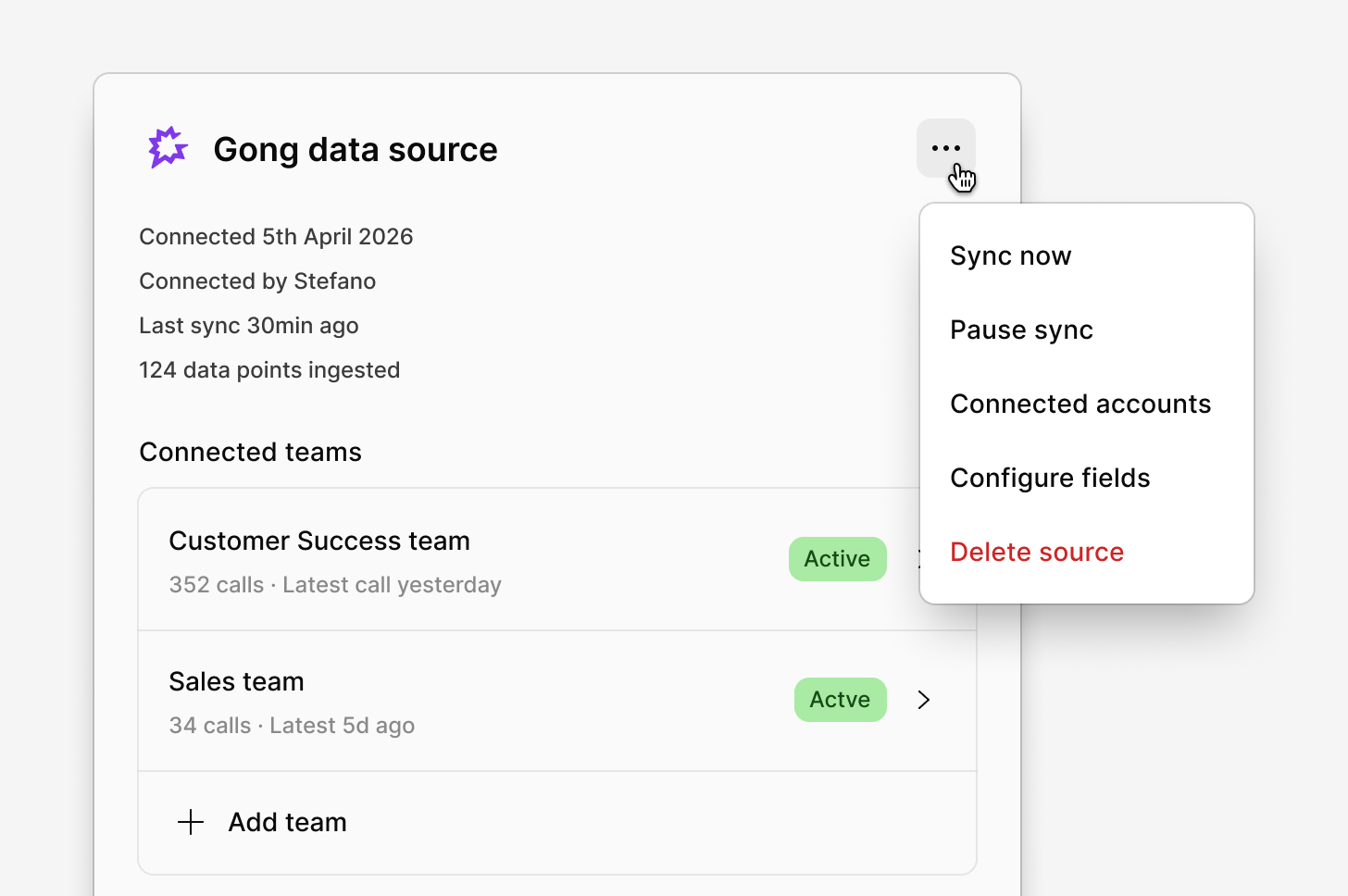The image size is (1348, 896).
Task: Click 352 calls · Latest call yesterday
Action: pos(335,585)
